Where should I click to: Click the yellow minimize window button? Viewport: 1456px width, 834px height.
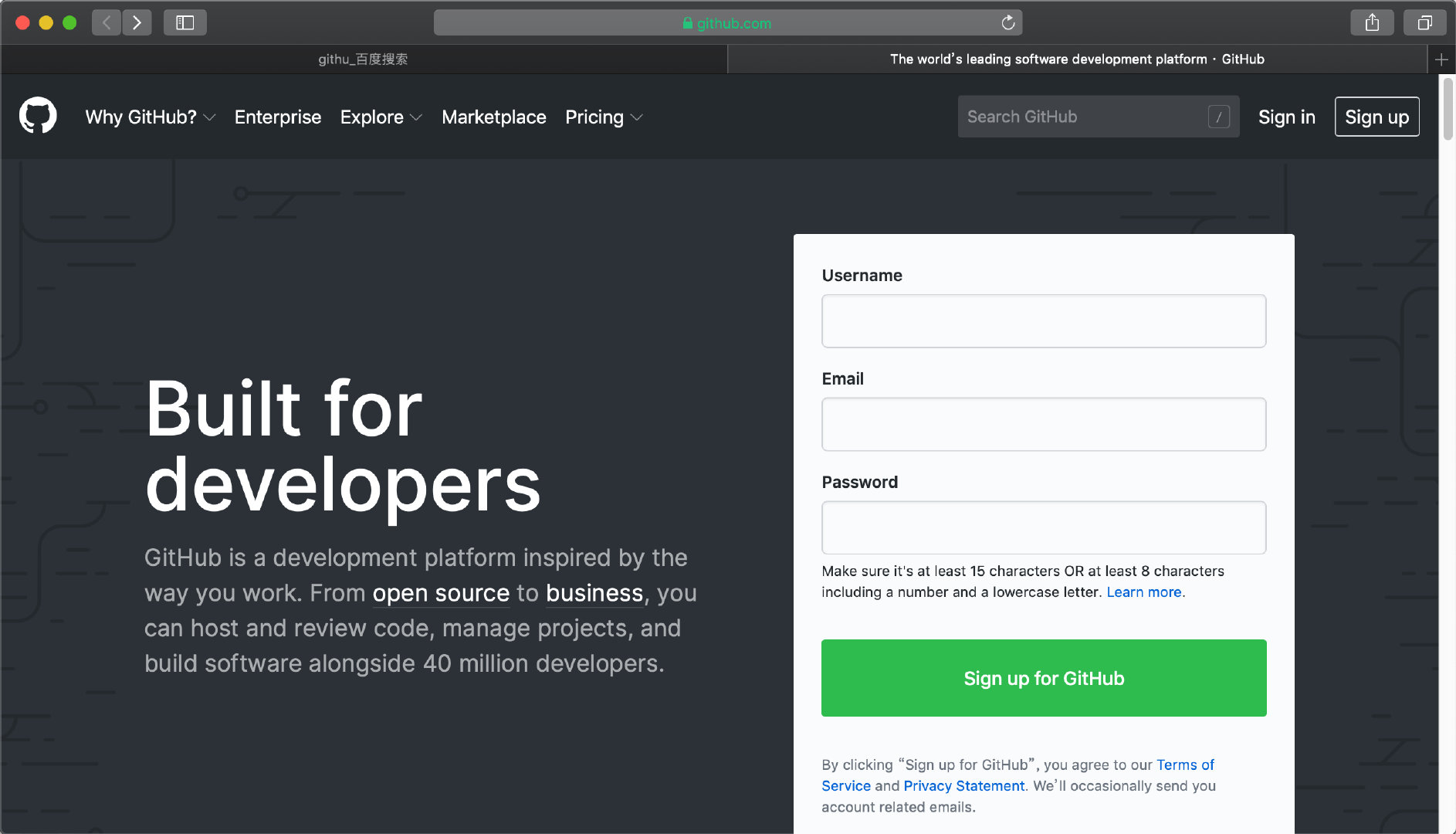click(x=46, y=22)
